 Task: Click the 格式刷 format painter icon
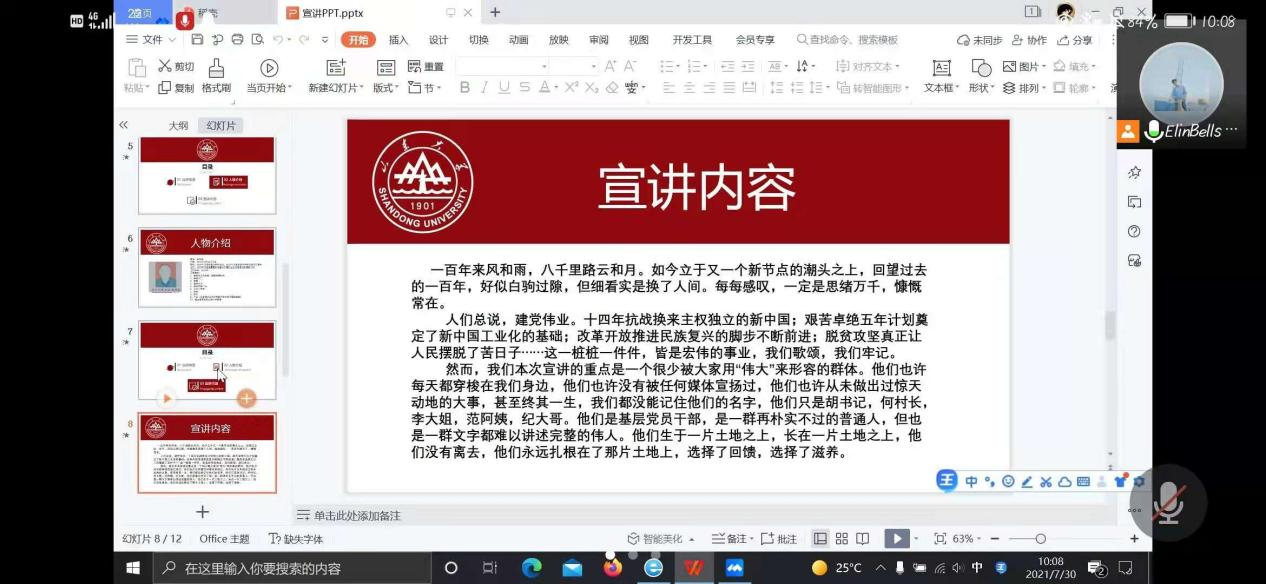coord(216,68)
